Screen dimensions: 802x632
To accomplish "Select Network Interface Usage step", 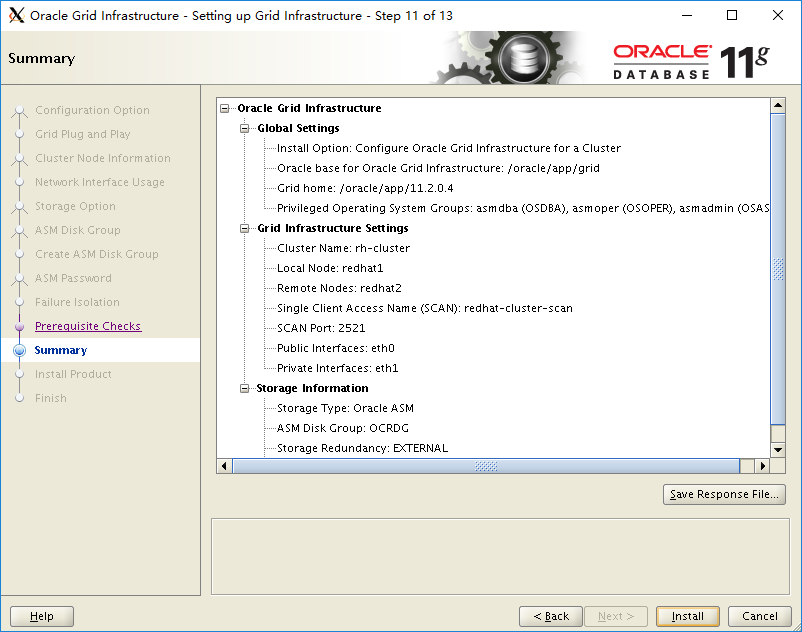I will 100,183.
